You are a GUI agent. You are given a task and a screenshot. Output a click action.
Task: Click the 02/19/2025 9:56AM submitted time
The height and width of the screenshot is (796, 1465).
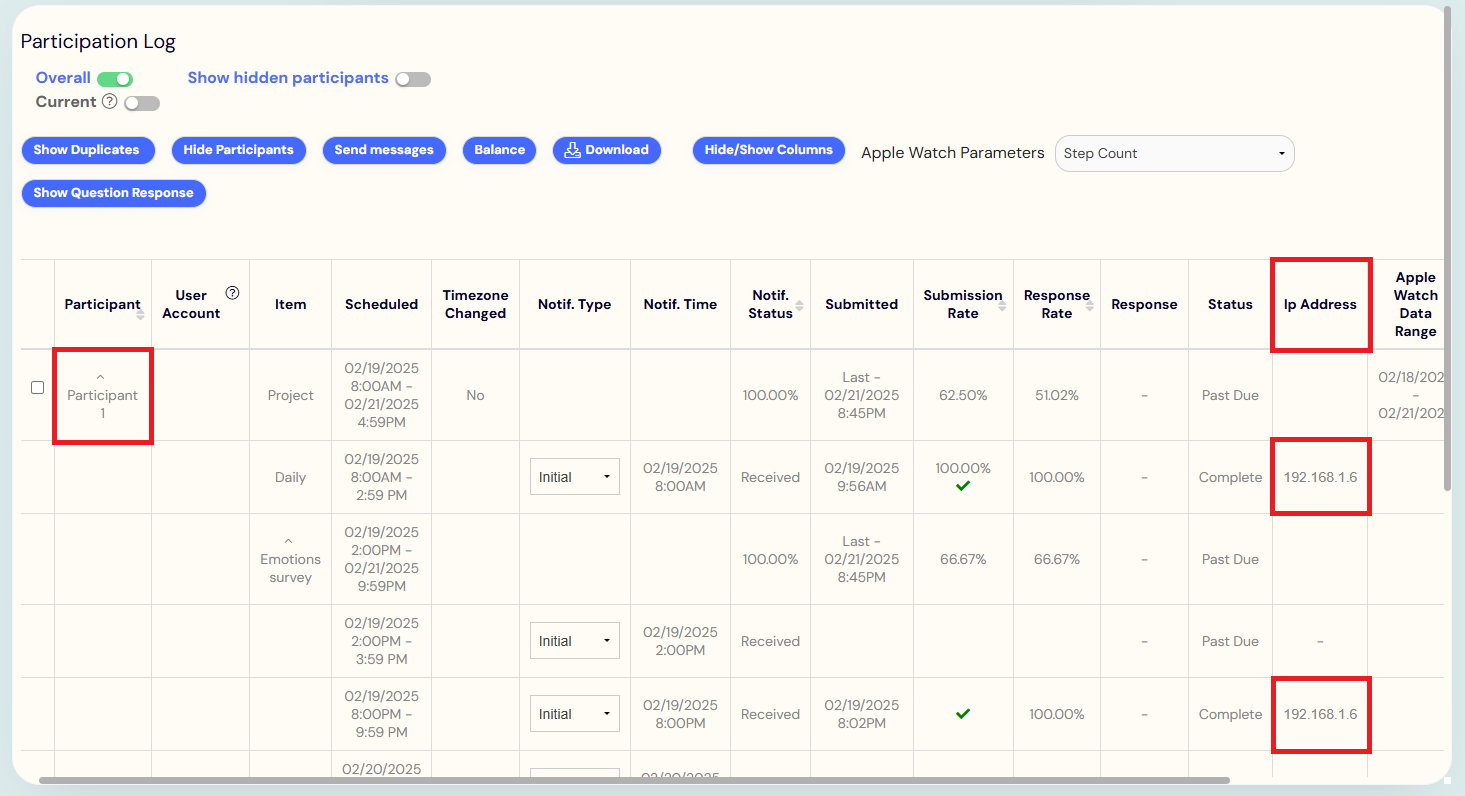[x=861, y=477]
